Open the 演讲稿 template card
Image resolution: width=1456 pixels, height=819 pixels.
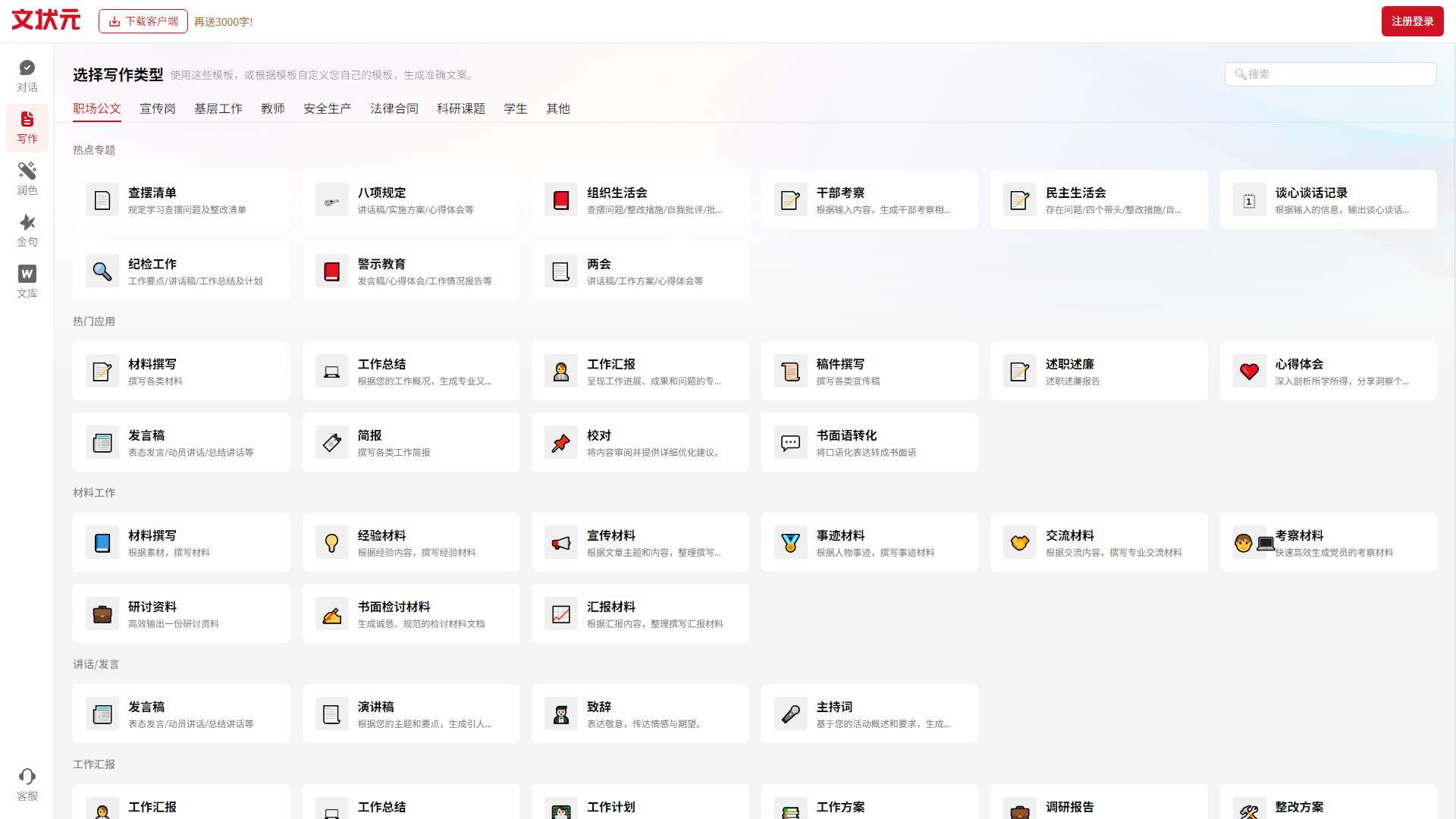coord(411,714)
